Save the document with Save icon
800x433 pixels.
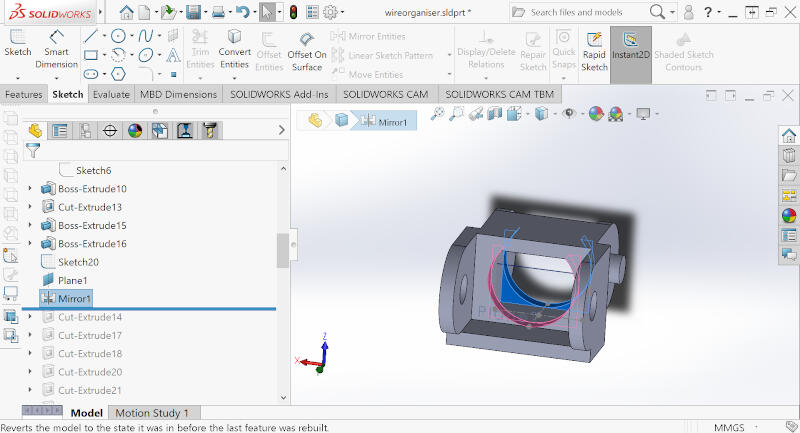(193, 12)
